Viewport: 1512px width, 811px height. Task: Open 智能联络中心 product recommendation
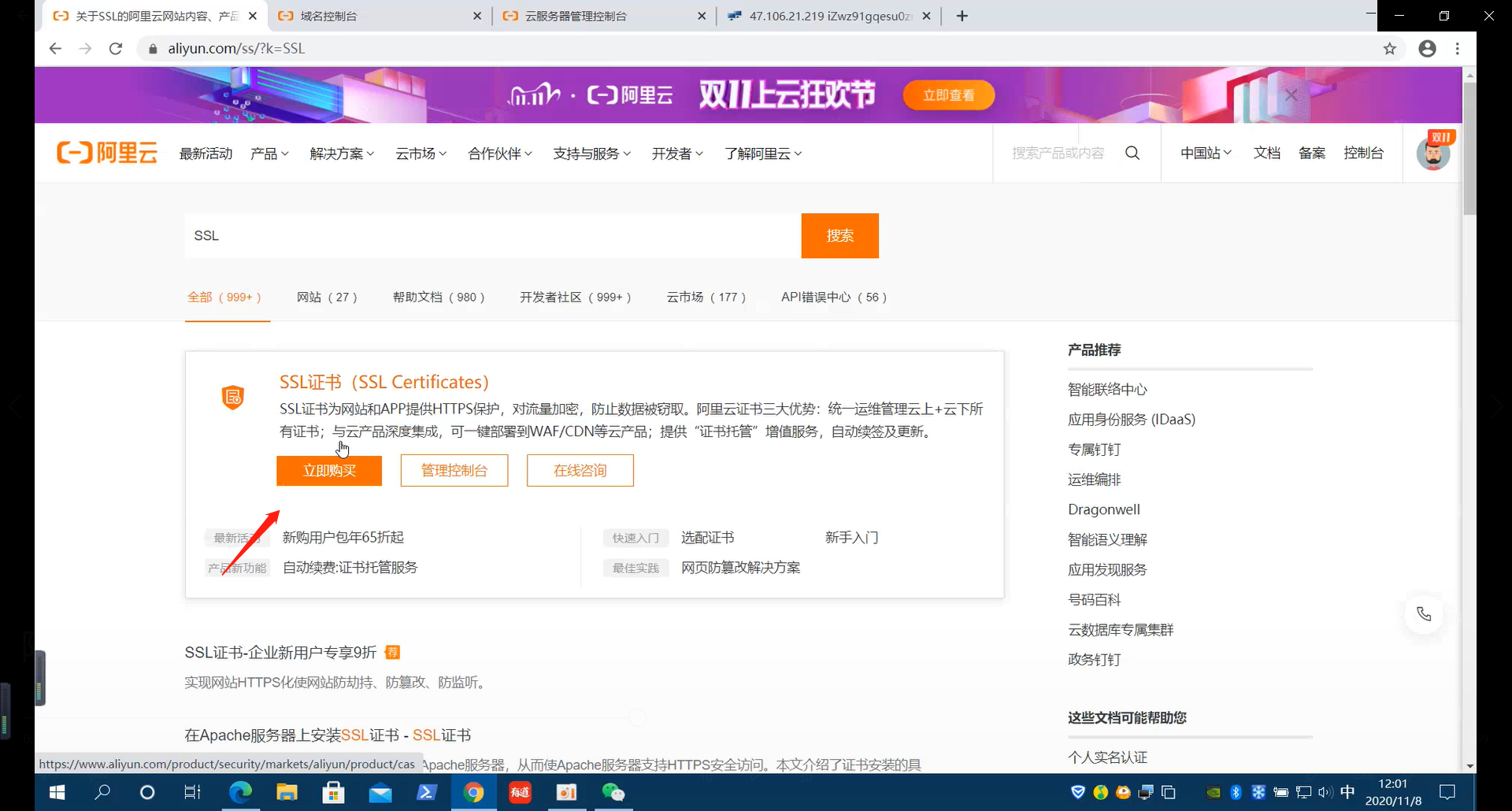[1107, 389]
